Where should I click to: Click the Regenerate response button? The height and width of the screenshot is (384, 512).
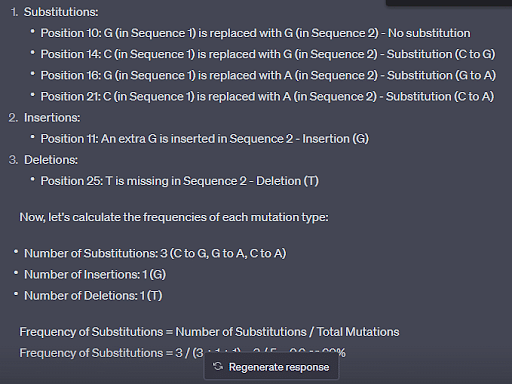point(271,367)
